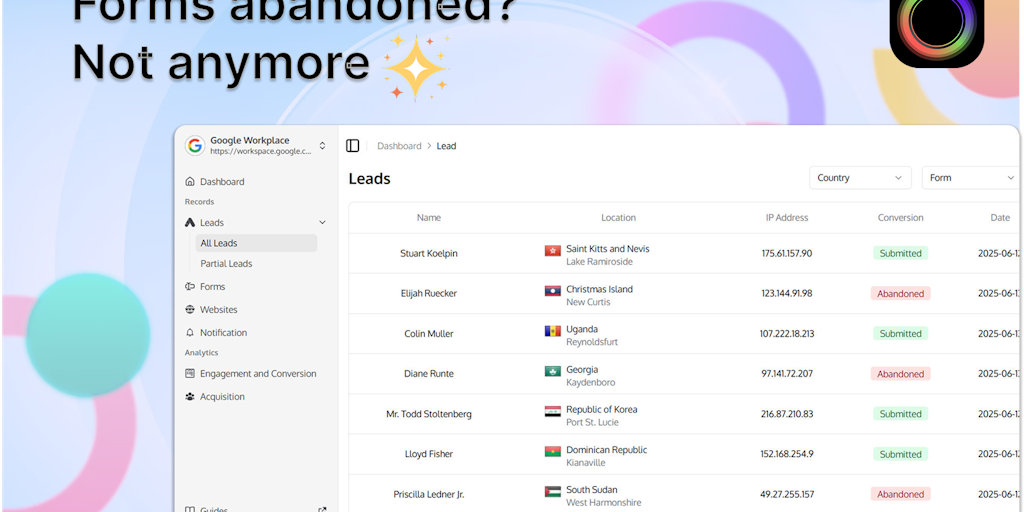The width and height of the screenshot is (1024, 512).
Task: Open the Form filter dropdown
Action: point(970,178)
